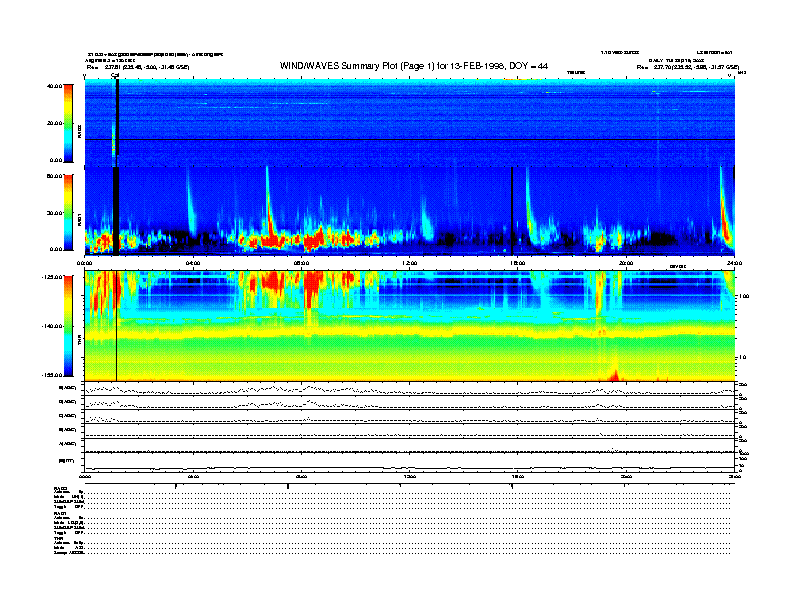The width and height of the screenshot is (792, 612).
Task: Click the -125.00 label on TNR color scale
Action: point(52,277)
